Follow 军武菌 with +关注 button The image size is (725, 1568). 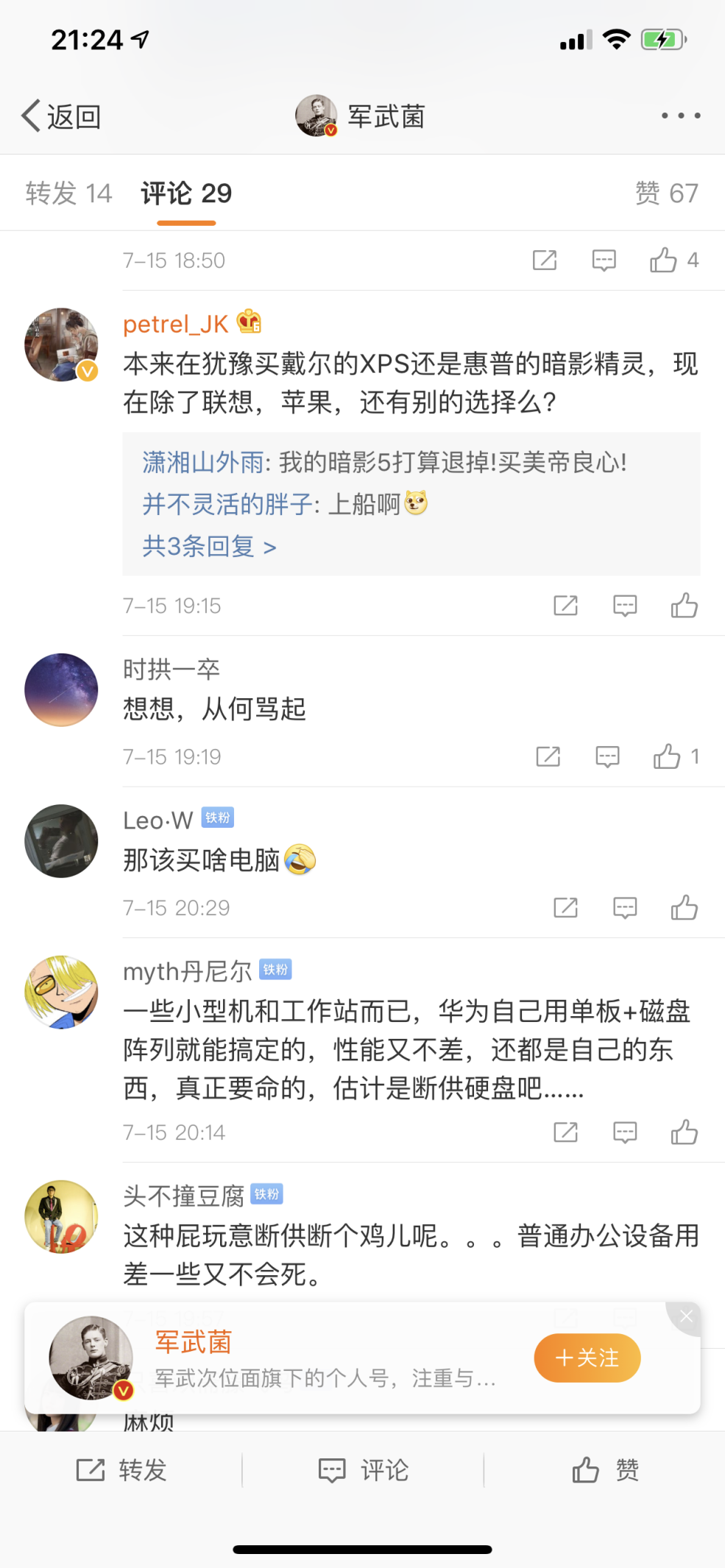point(587,1358)
